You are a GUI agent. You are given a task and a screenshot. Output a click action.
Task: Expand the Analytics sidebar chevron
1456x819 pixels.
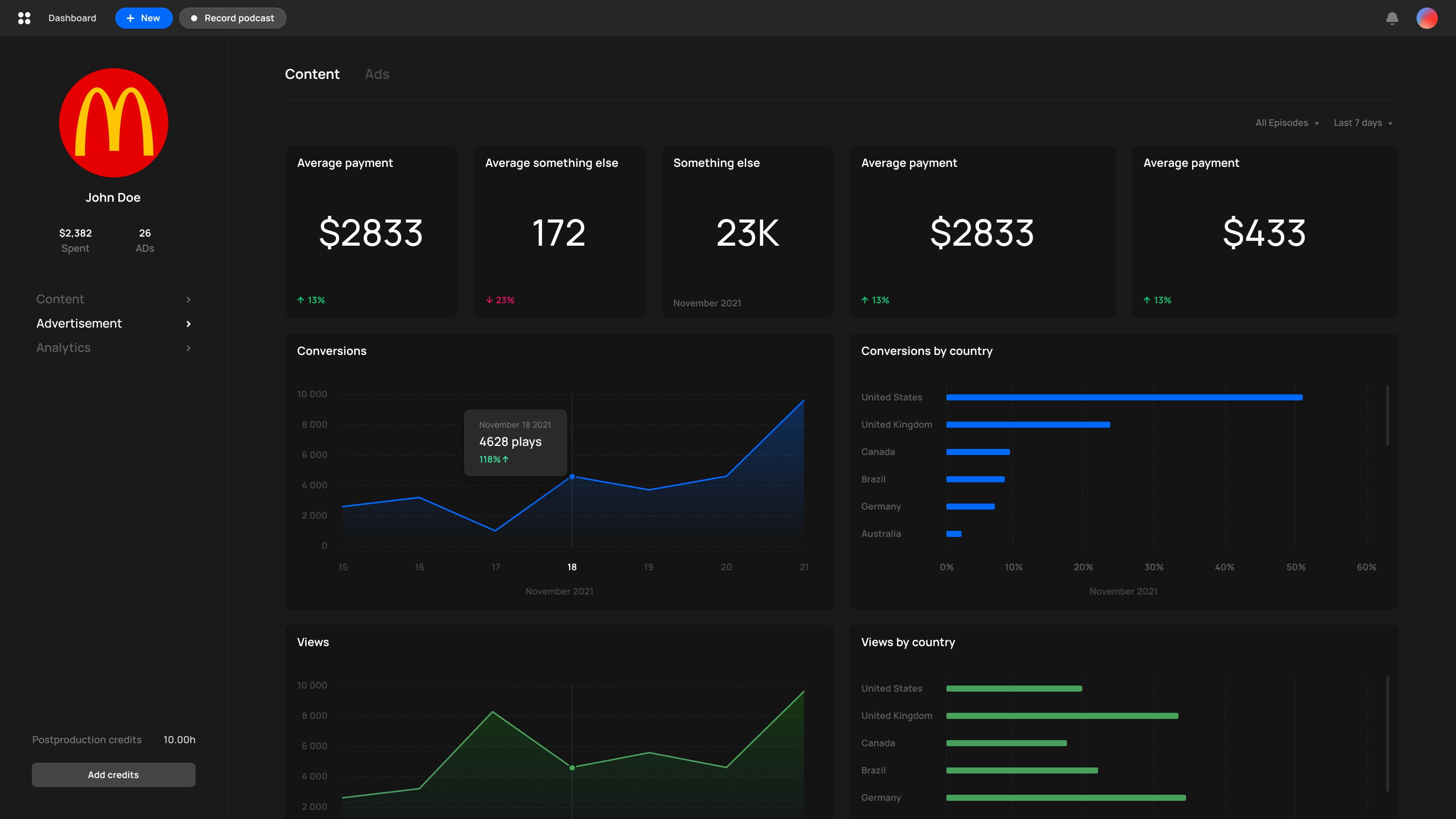point(189,348)
